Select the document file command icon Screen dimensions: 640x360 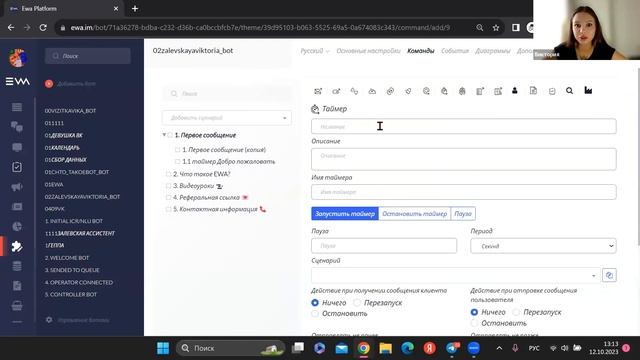point(533,91)
